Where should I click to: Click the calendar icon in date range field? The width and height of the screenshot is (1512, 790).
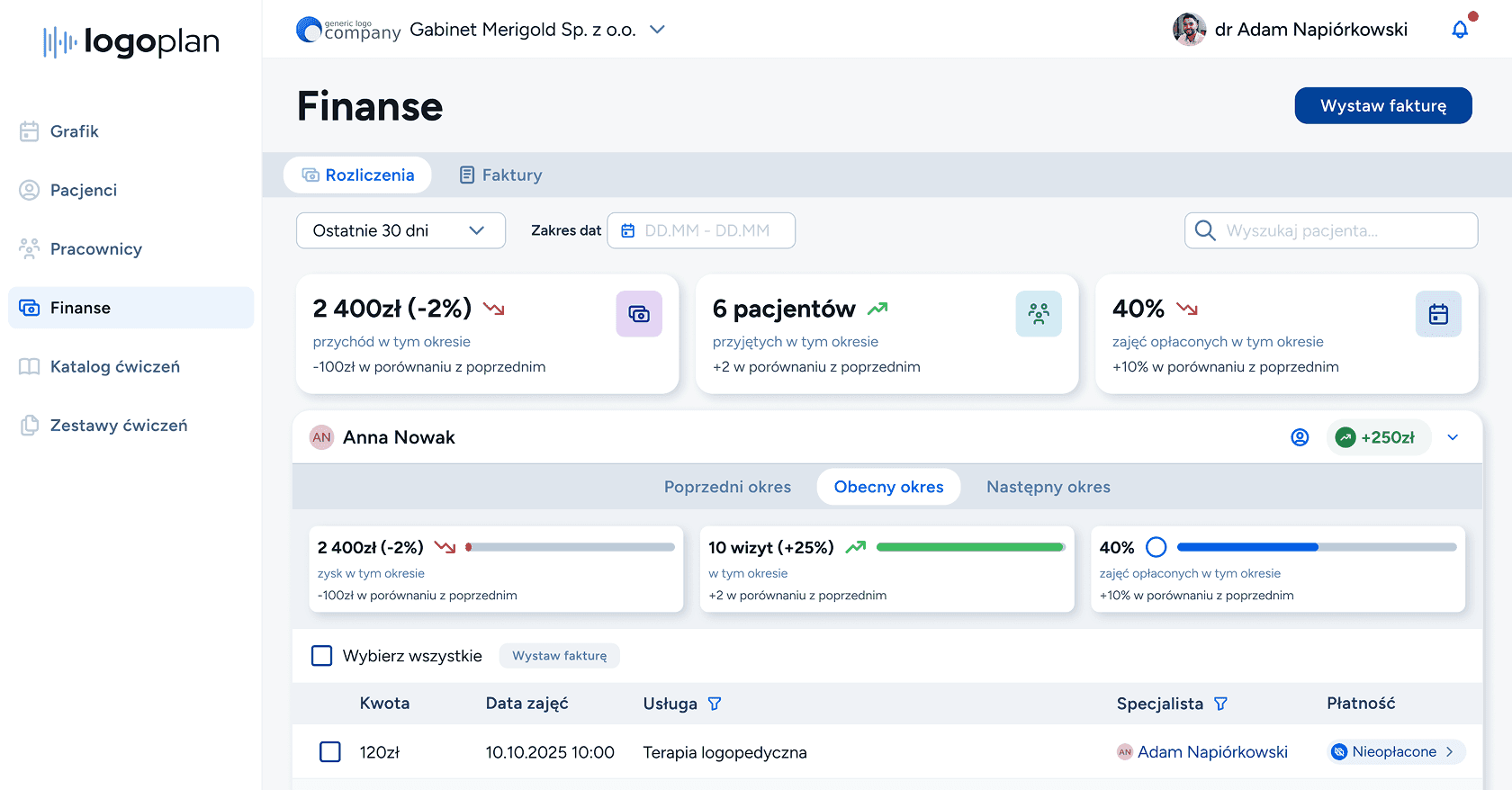tap(628, 230)
